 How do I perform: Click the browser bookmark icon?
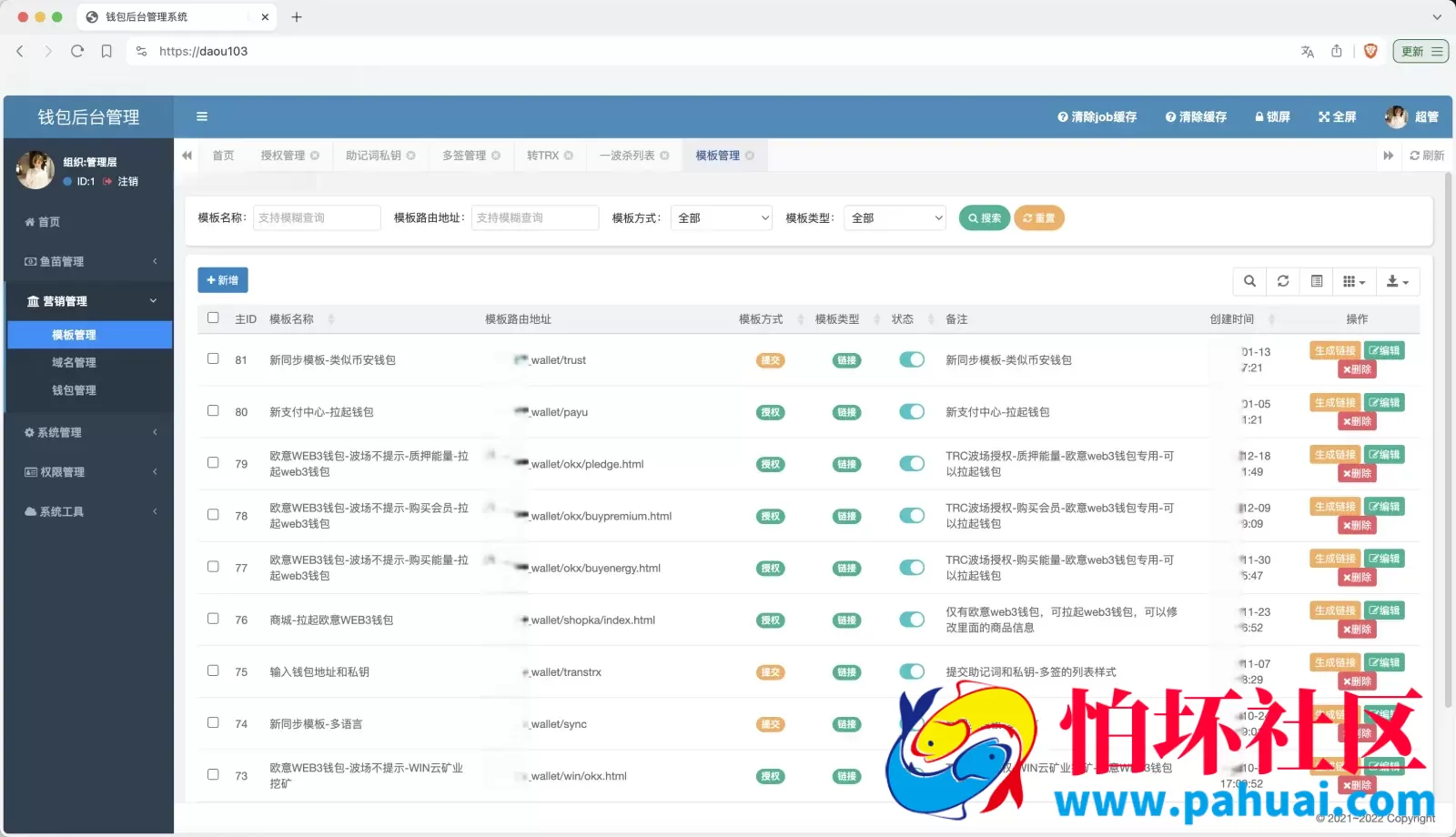click(106, 51)
